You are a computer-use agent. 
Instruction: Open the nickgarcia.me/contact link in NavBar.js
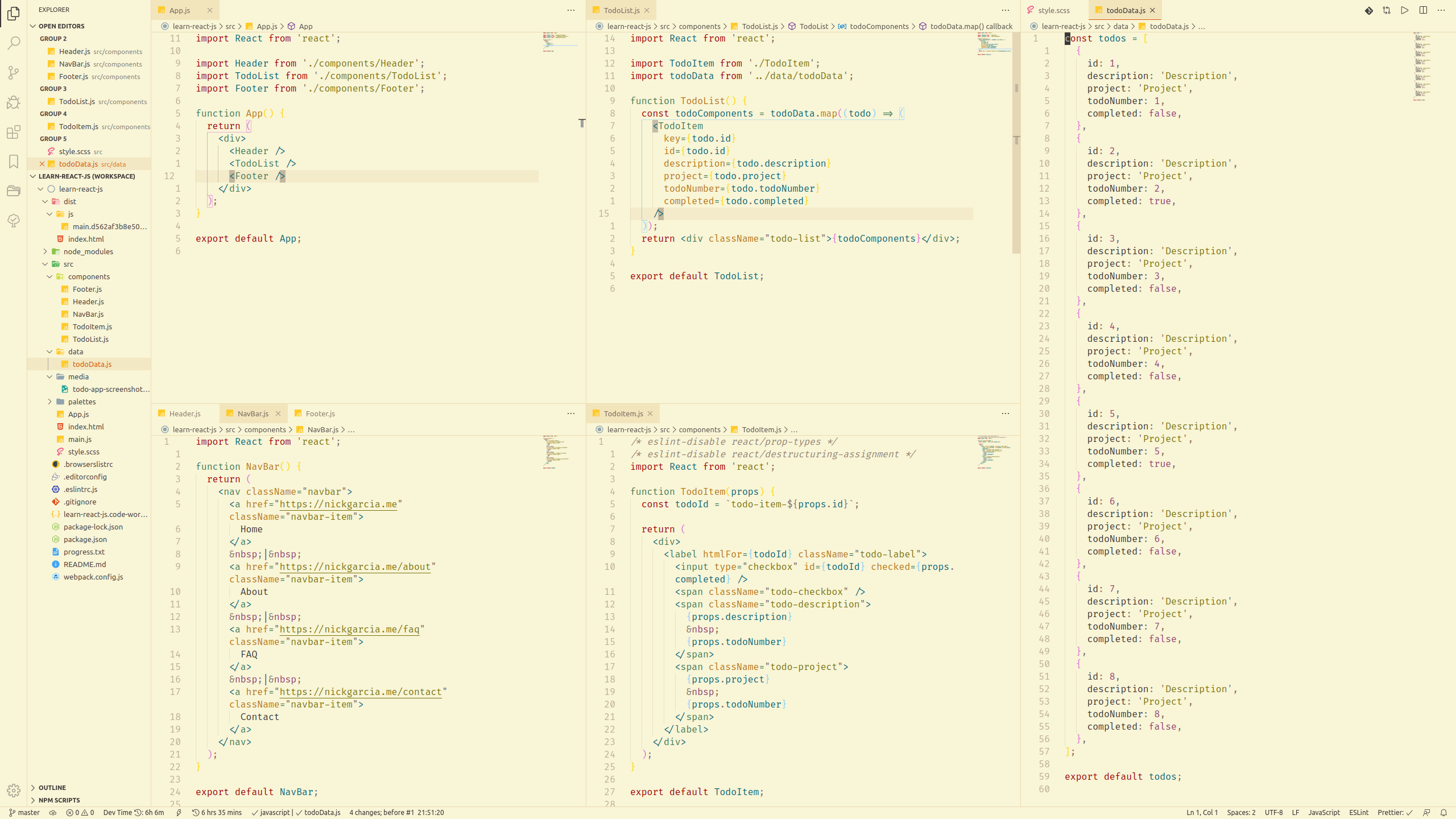361,692
